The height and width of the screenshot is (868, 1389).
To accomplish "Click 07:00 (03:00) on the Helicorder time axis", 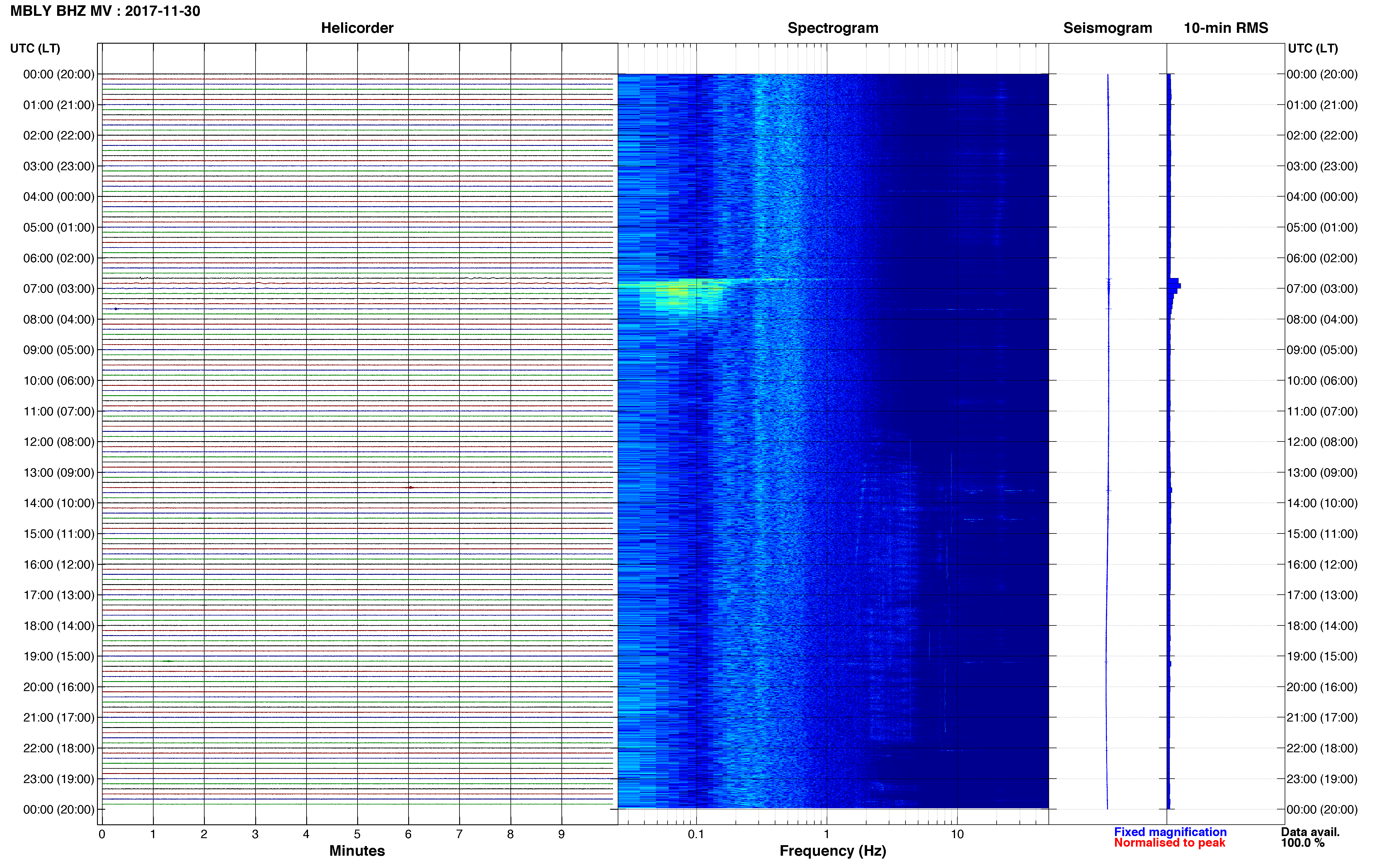I will coord(59,289).
